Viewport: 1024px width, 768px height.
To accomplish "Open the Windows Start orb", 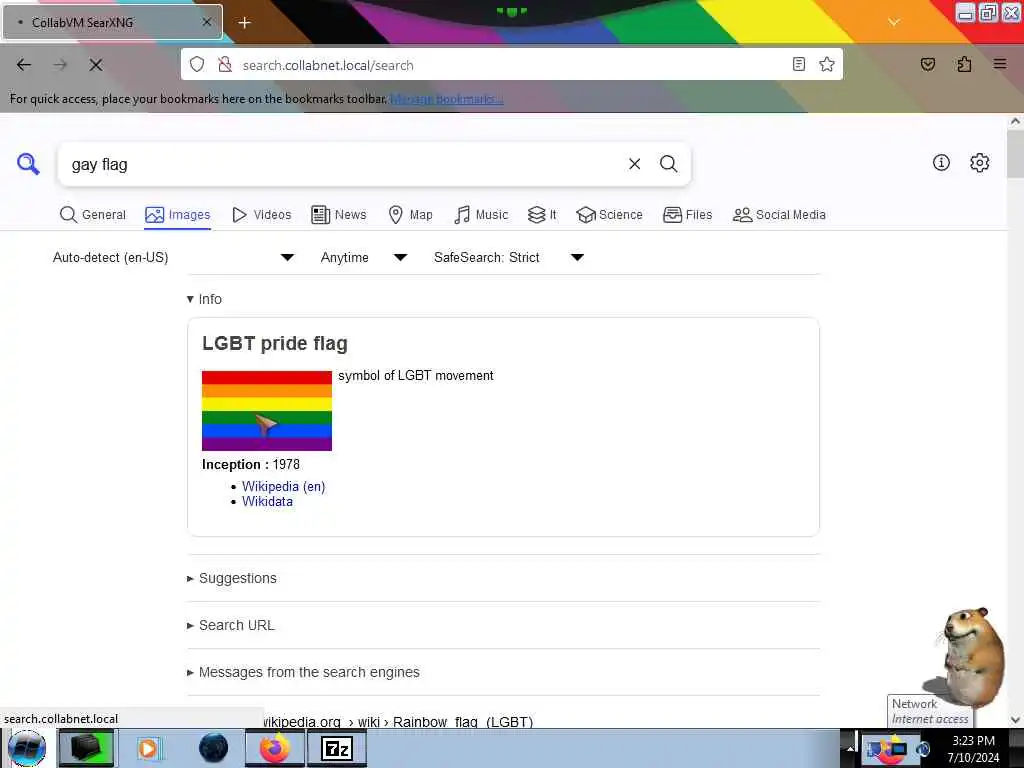I will tap(27, 748).
